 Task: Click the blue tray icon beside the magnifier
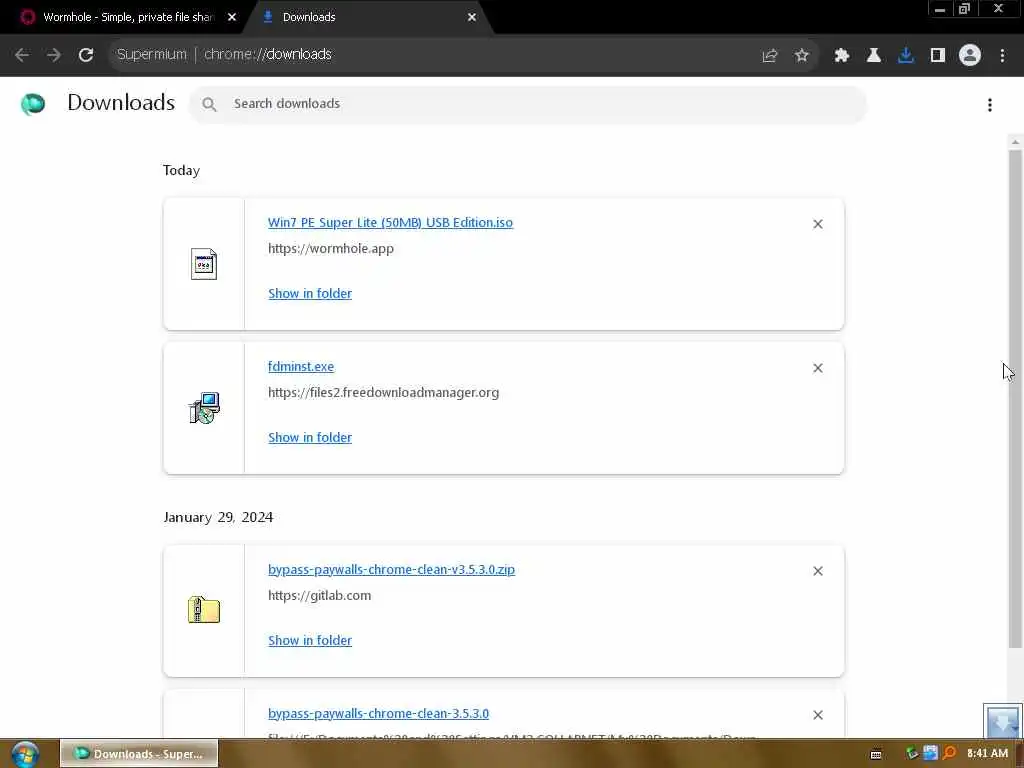point(930,753)
